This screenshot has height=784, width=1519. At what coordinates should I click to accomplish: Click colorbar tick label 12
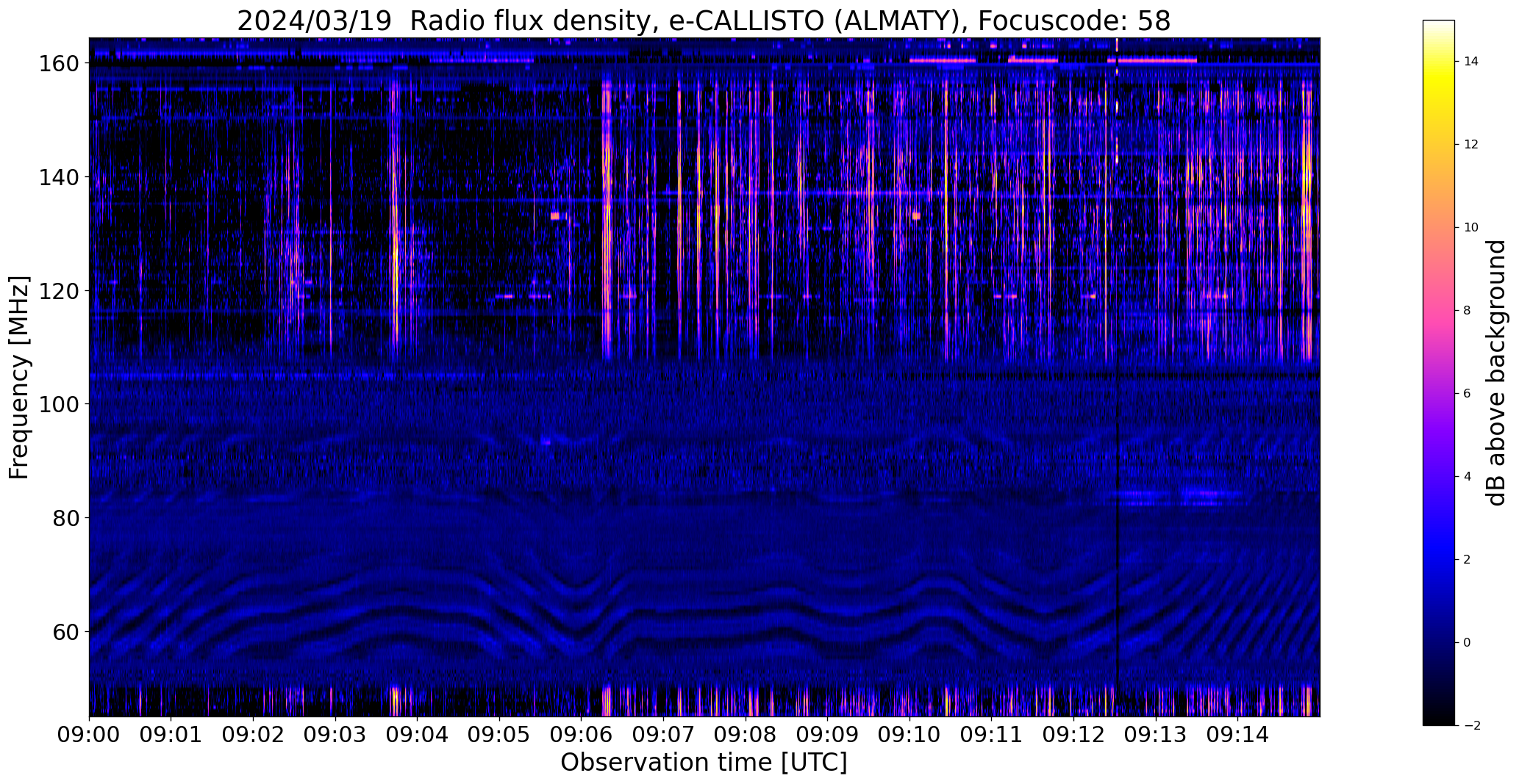(x=1470, y=145)
